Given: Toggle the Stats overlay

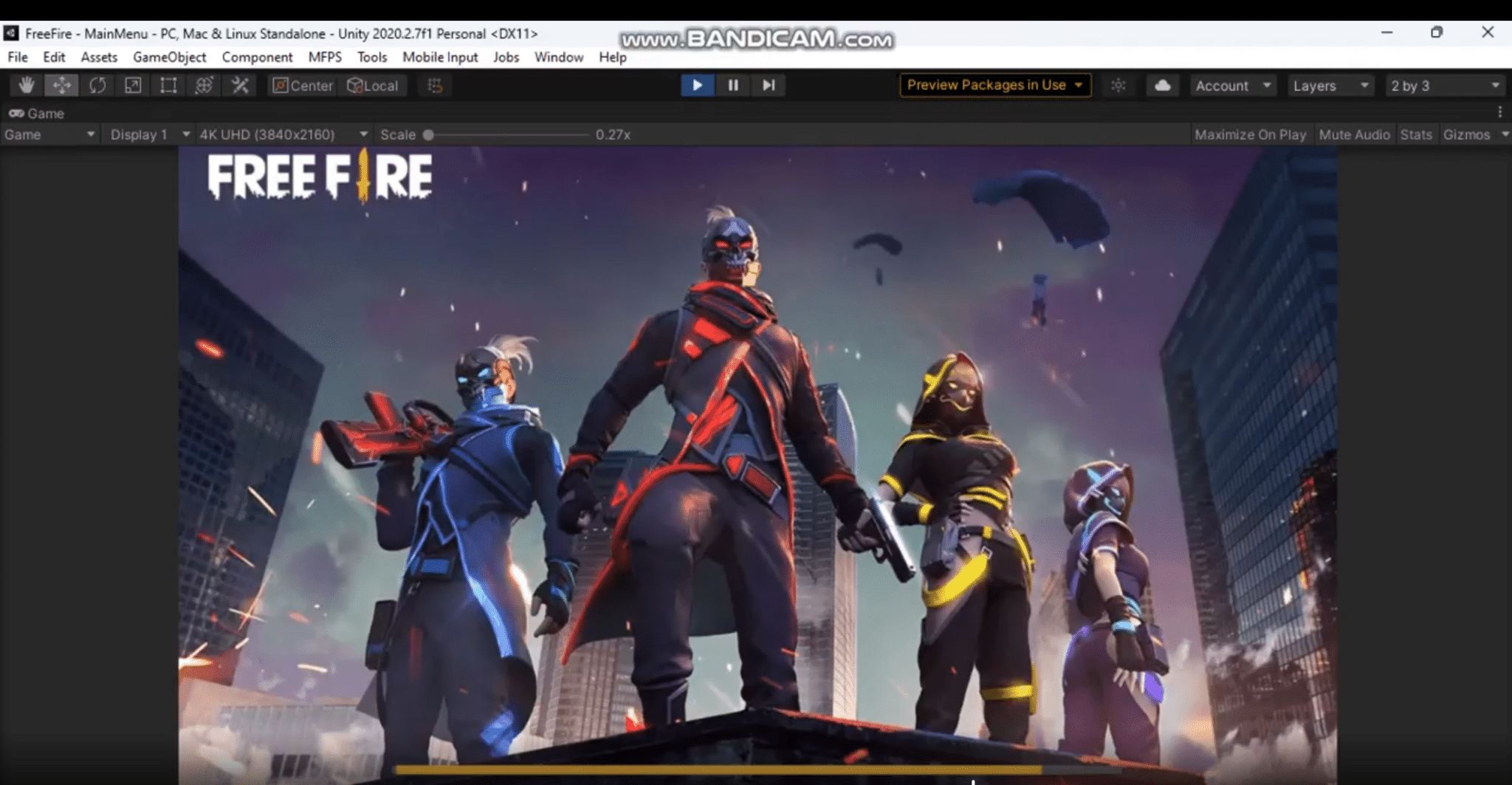Looking at the screenshot, I should 1415,134.
